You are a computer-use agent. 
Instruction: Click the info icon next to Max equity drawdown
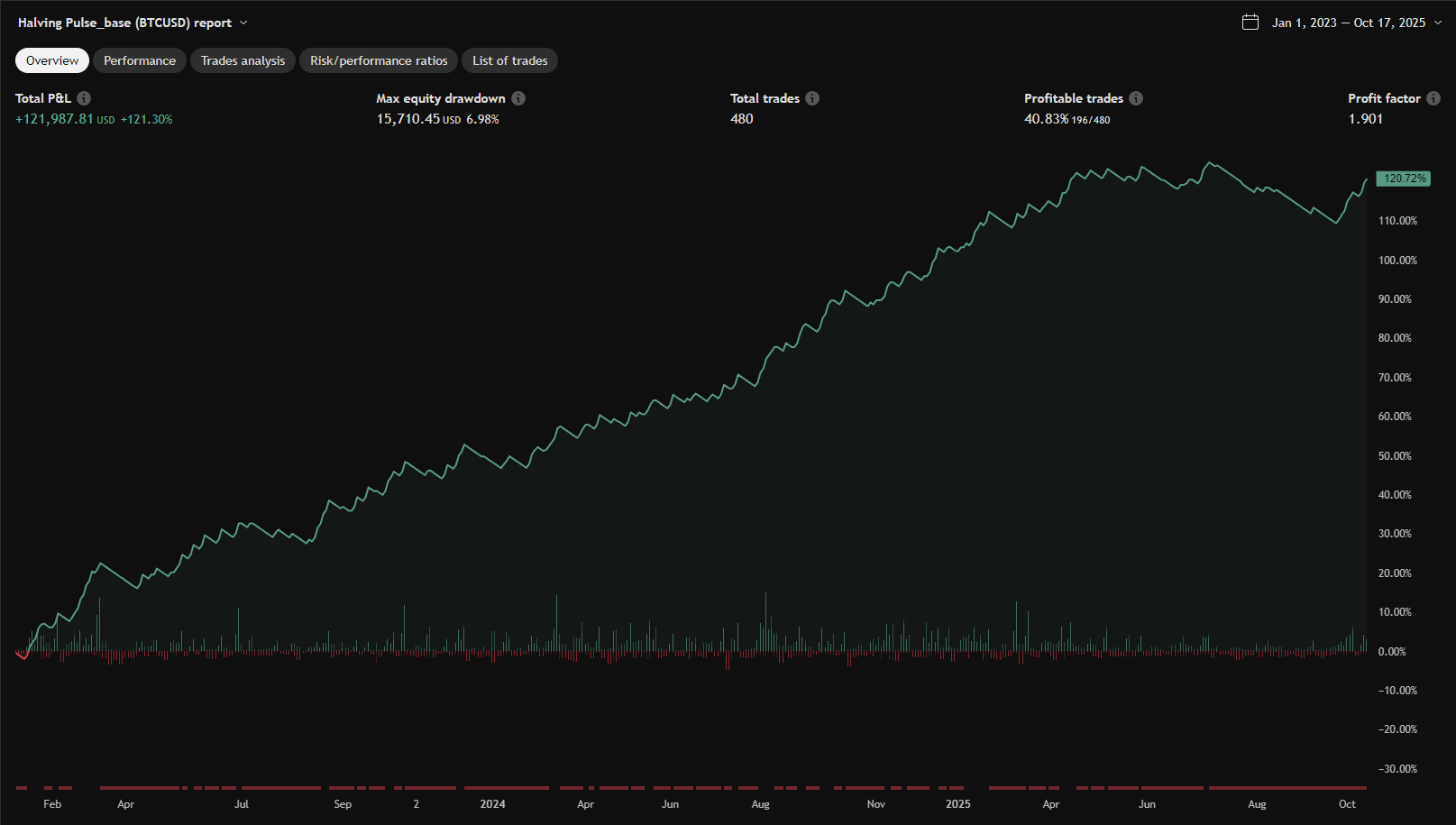[x=518, y=98]
